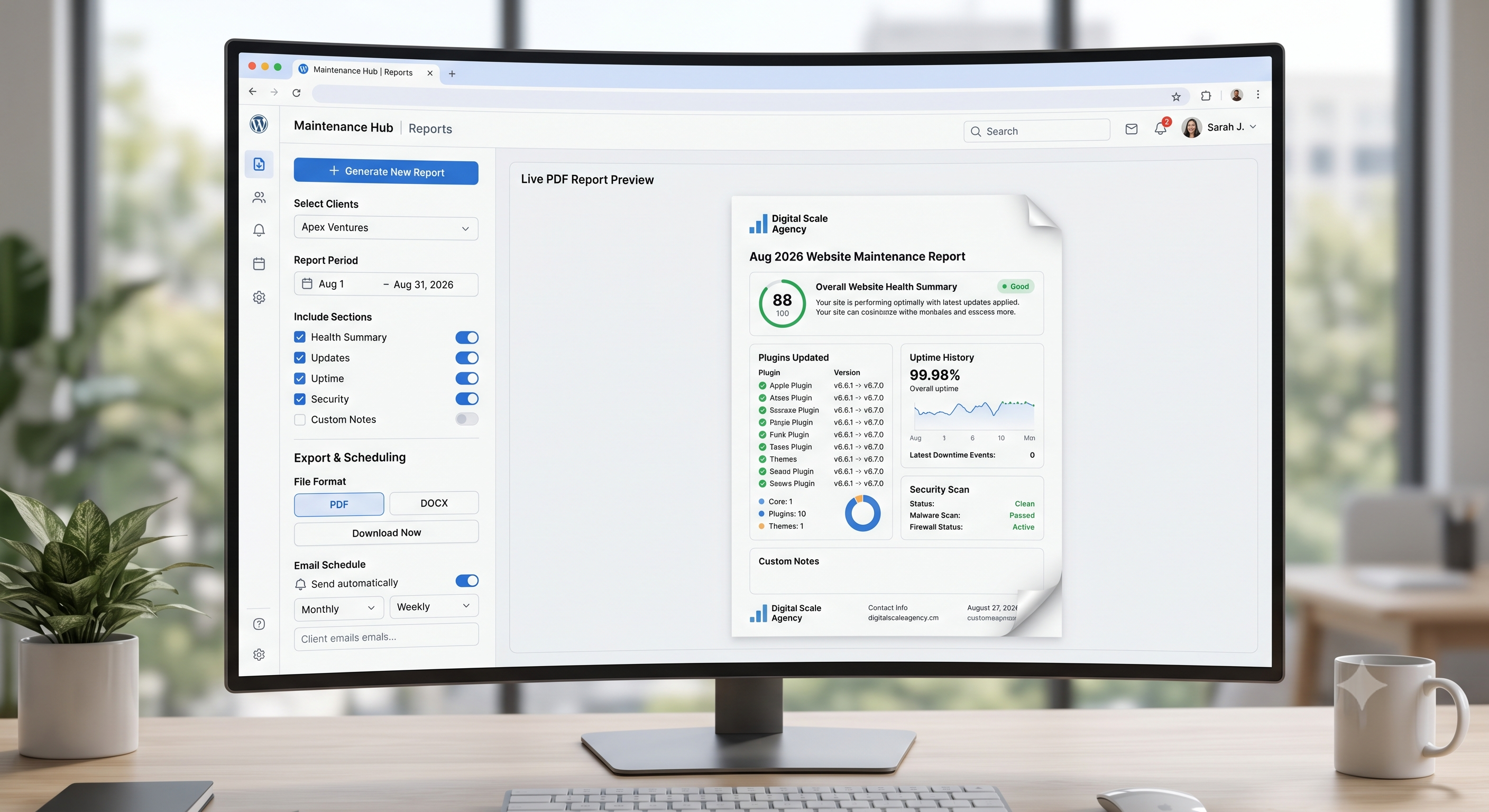Open the browser three-dot menu
Viewport: 1489px width, 812px height.
[x=1258, y=94]
